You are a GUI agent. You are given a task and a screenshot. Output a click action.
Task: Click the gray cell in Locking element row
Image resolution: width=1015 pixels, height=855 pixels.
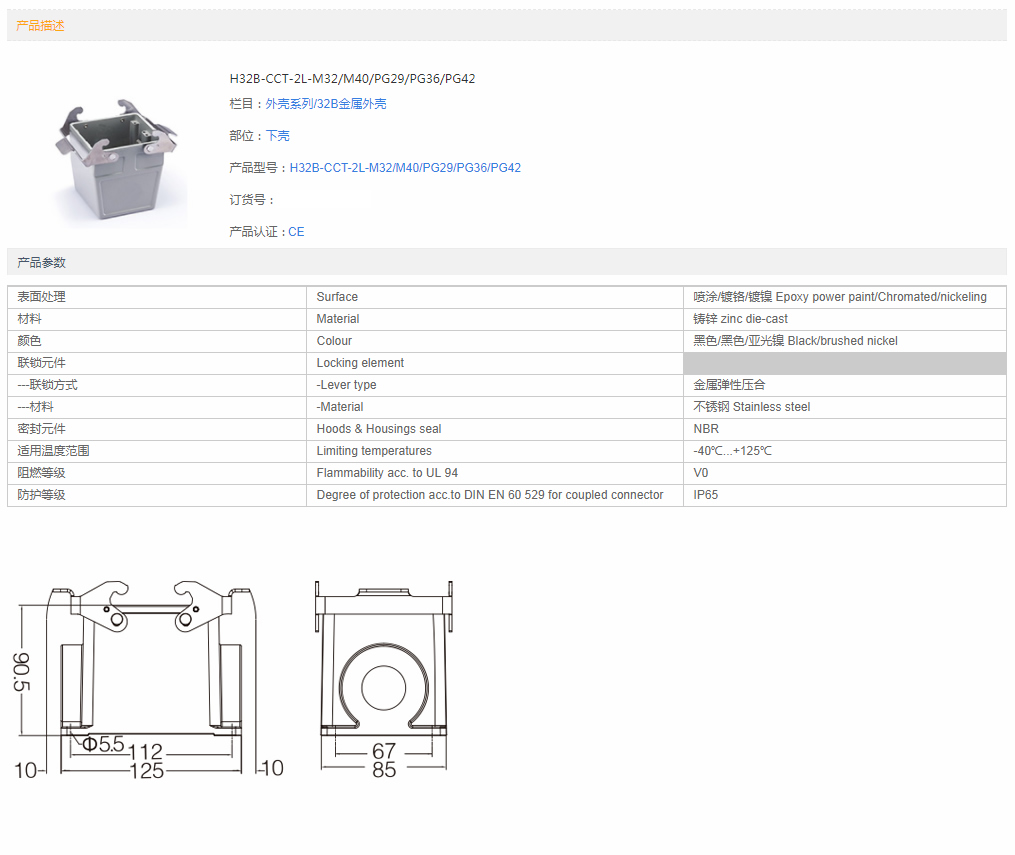point(844,363)
